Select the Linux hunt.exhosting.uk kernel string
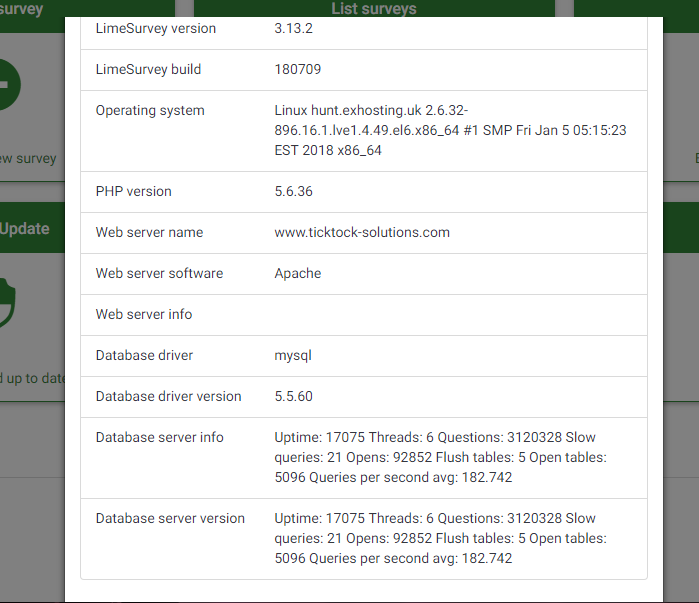This screenshot has width=699, height=603. tap(450, 131)
